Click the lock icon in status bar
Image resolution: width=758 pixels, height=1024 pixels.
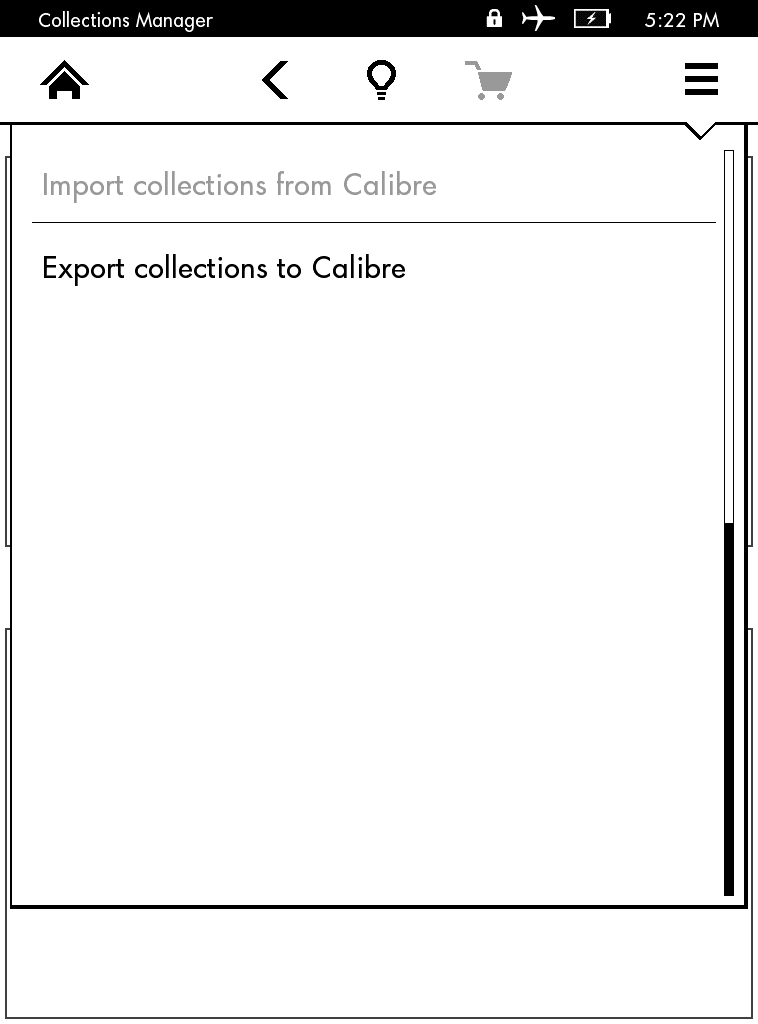(x=494, y=18)
